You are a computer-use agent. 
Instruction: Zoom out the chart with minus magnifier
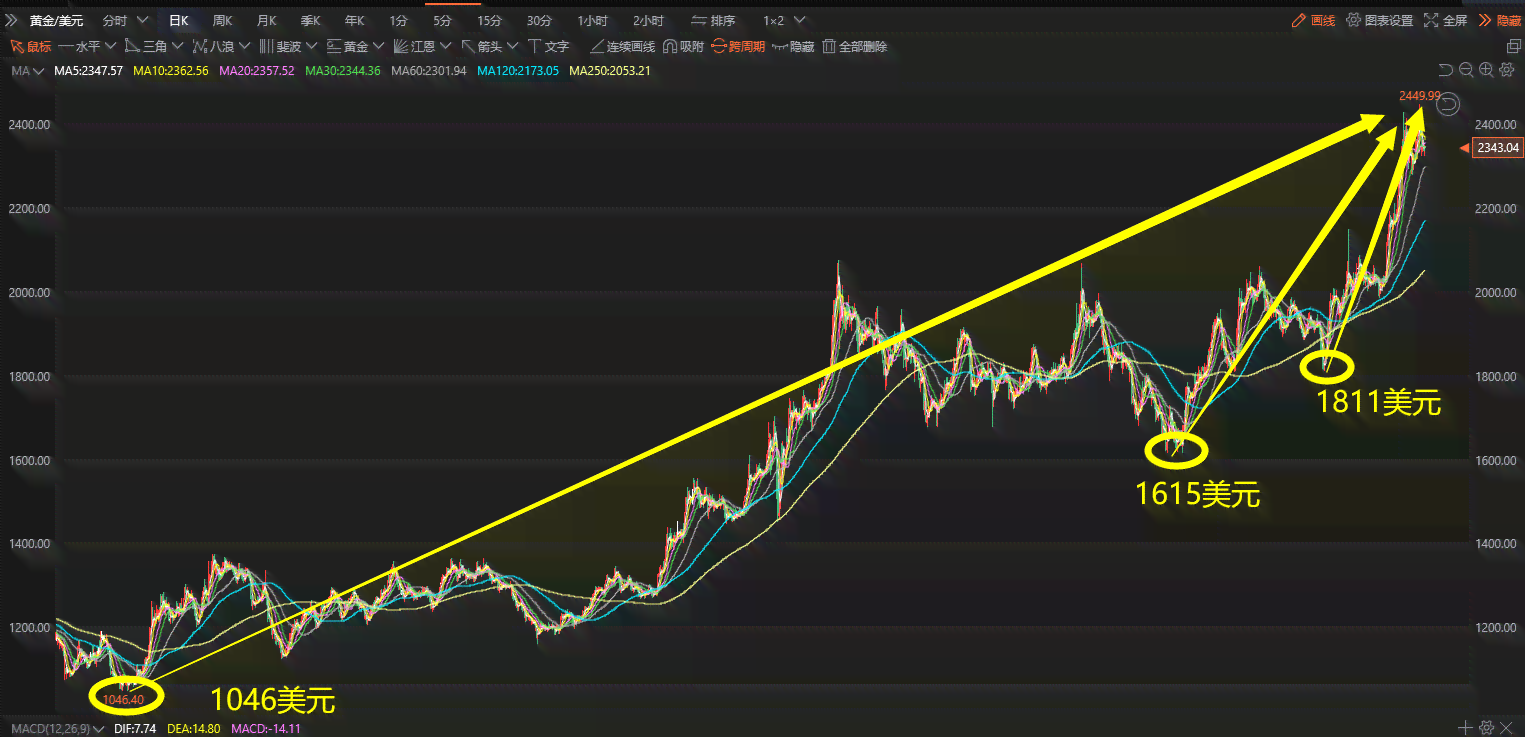pyautogui.click(x=1466, y=70)
